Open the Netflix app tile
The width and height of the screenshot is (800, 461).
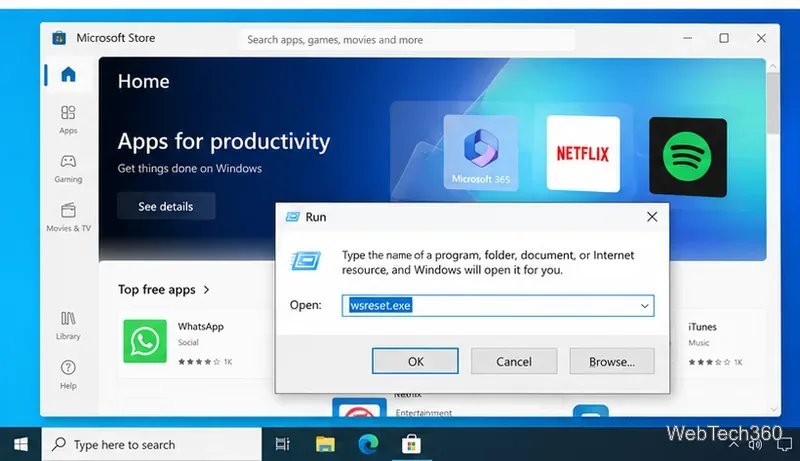coord(583,153)
